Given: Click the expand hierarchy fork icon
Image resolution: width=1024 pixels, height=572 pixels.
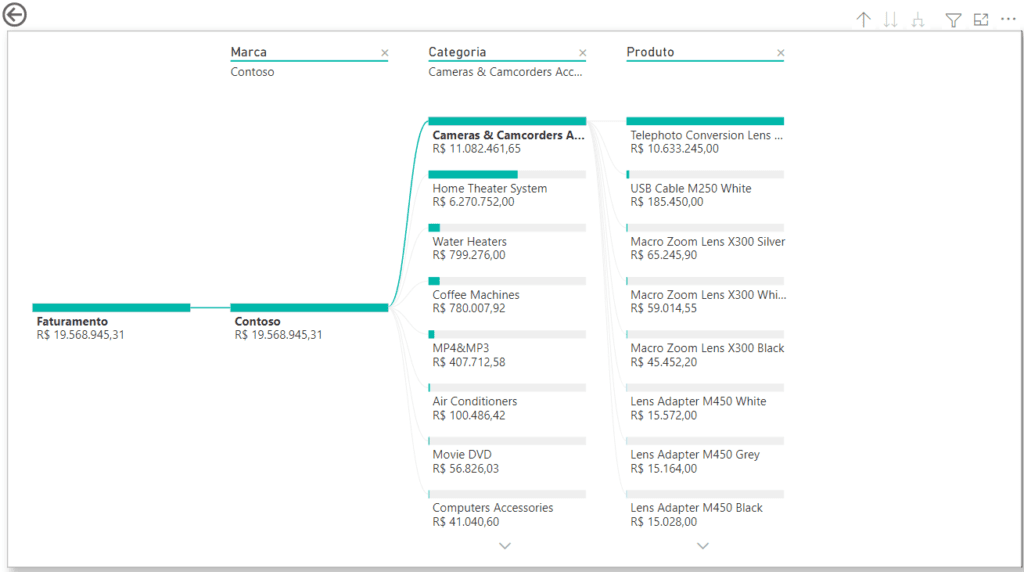Looking at the screenshot, I should point(918,20).
